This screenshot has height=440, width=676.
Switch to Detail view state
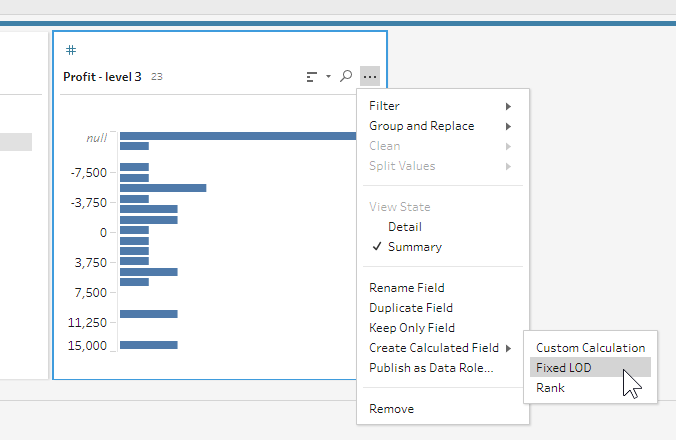pyautogui.click(x=404, y=227)
